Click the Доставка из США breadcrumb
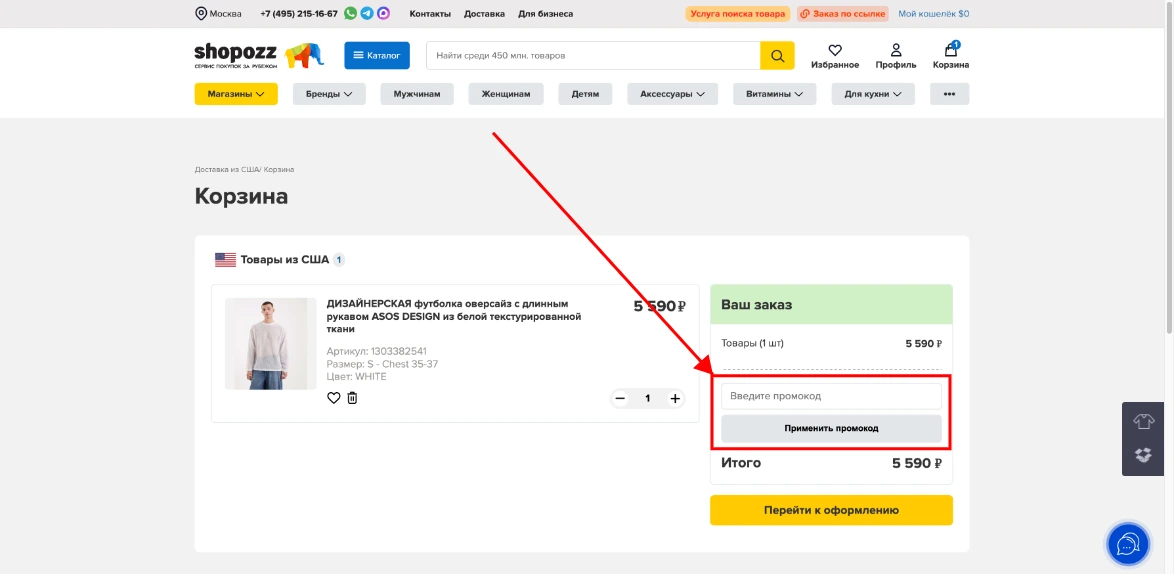Image resolution: width=1174 pixels, height=574 pixels. click(228, 169)
